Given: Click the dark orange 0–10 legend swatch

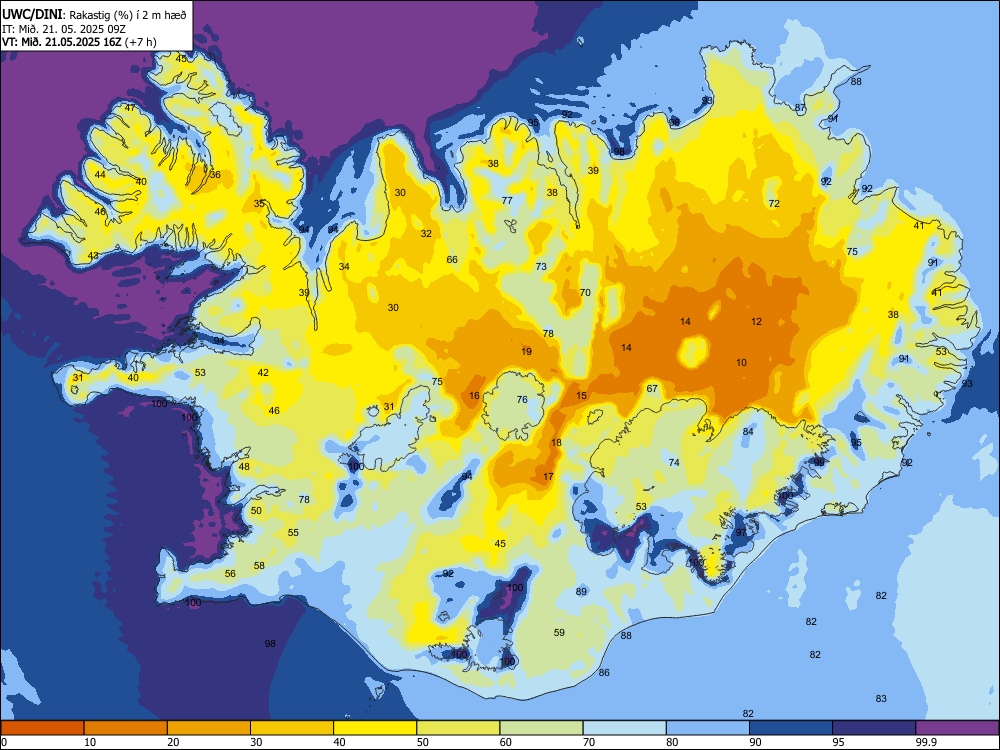Looking at the screenshot, I should tap(42, 728).
